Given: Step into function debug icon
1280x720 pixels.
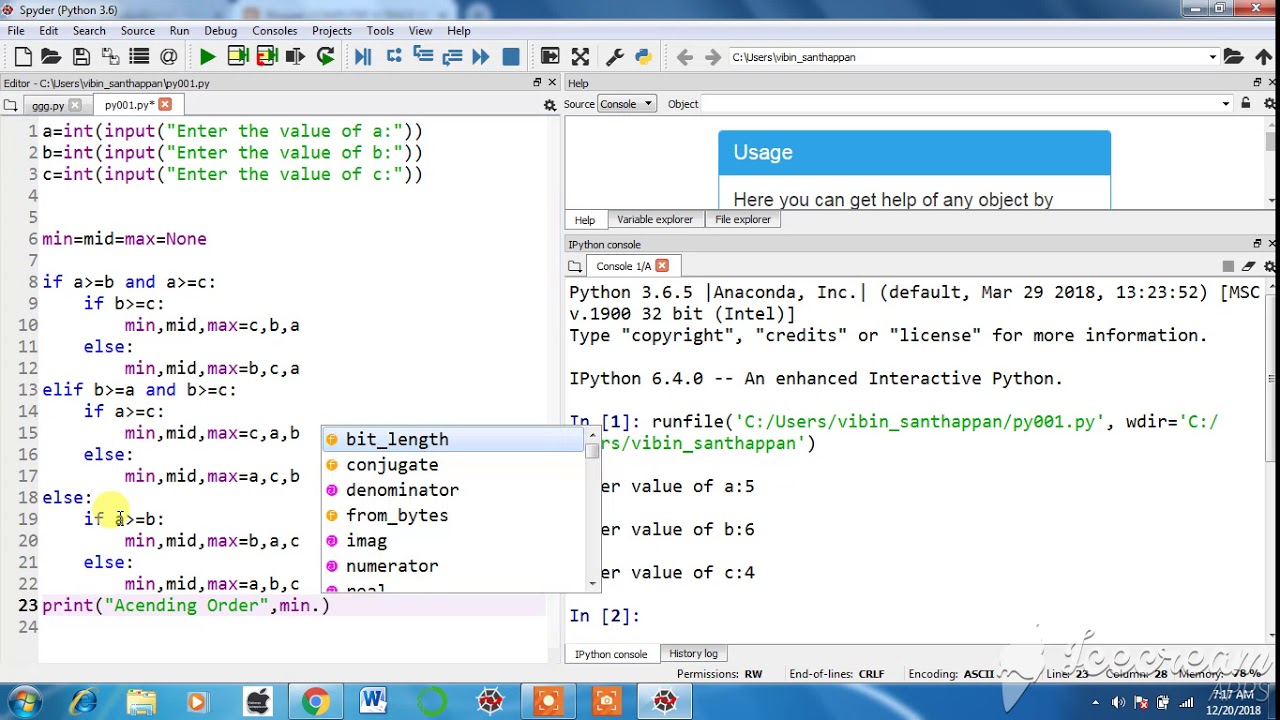Looking at the screenshot, I should coord(422,57).
